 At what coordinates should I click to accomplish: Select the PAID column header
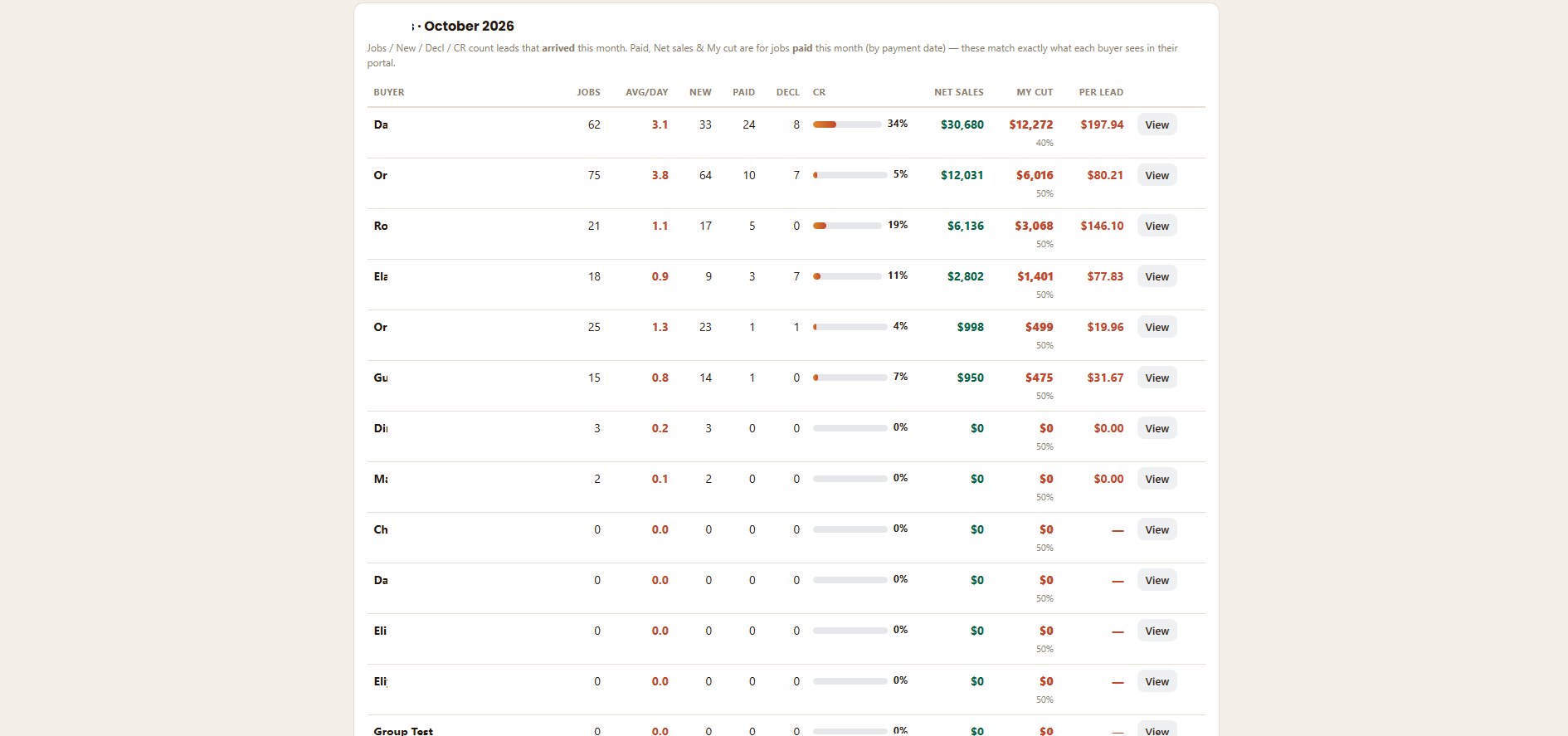[744, 92]
